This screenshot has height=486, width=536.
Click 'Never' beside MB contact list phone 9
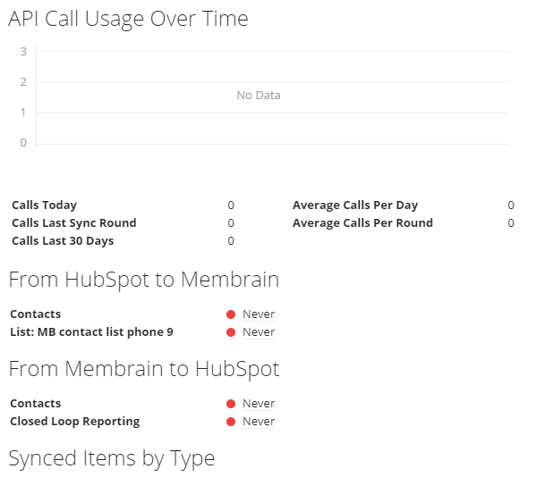coord(258,332)
